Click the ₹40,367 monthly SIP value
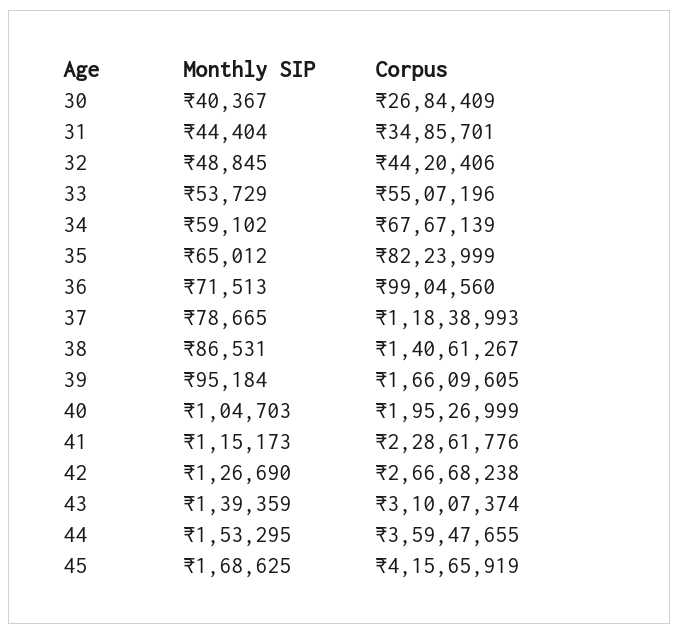 [x=225, y=101]
